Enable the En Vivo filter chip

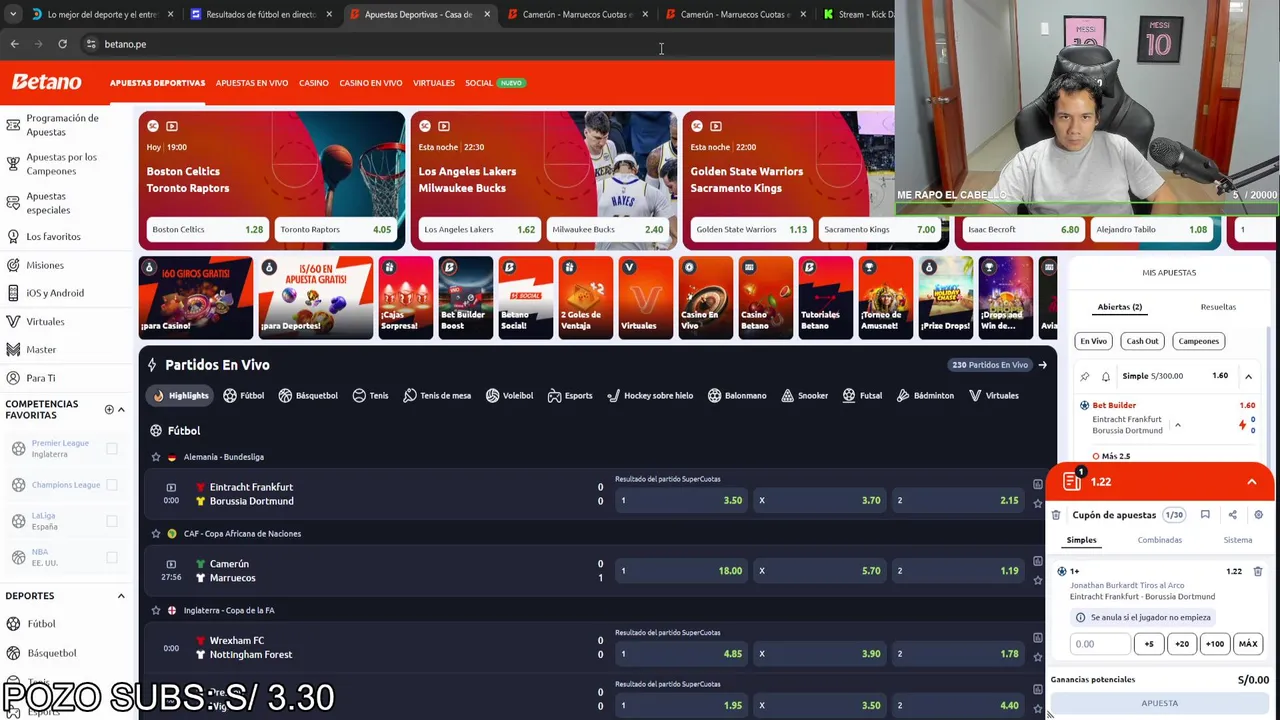1093,341
